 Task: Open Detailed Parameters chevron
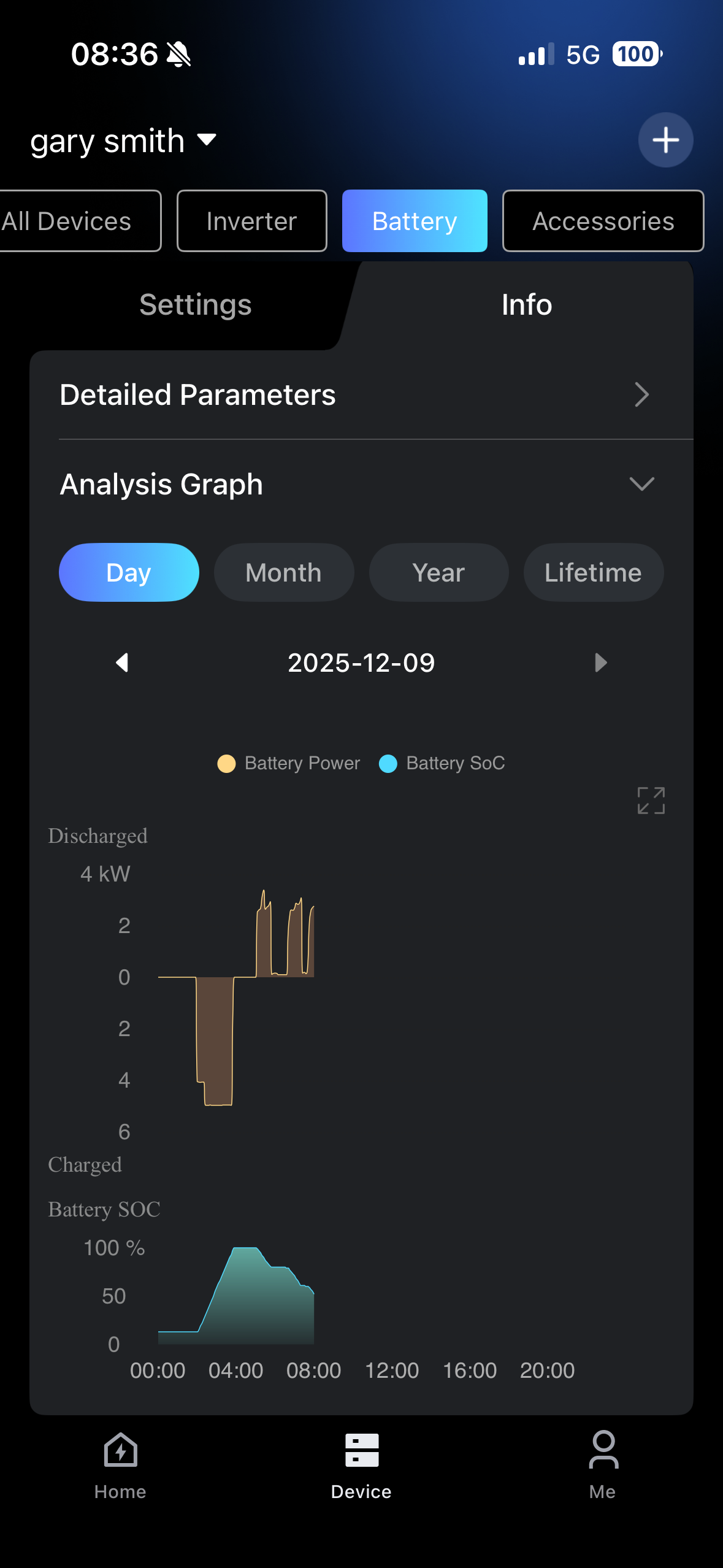pyautogui.click(x=641, y=394)
